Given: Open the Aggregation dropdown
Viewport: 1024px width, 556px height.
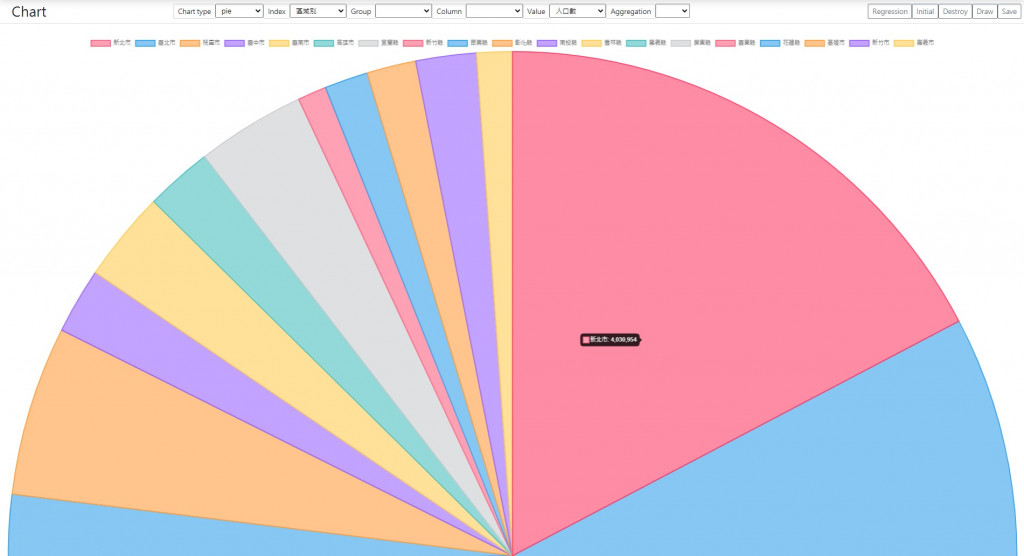Looking at the screenshot, I should 672,11.
